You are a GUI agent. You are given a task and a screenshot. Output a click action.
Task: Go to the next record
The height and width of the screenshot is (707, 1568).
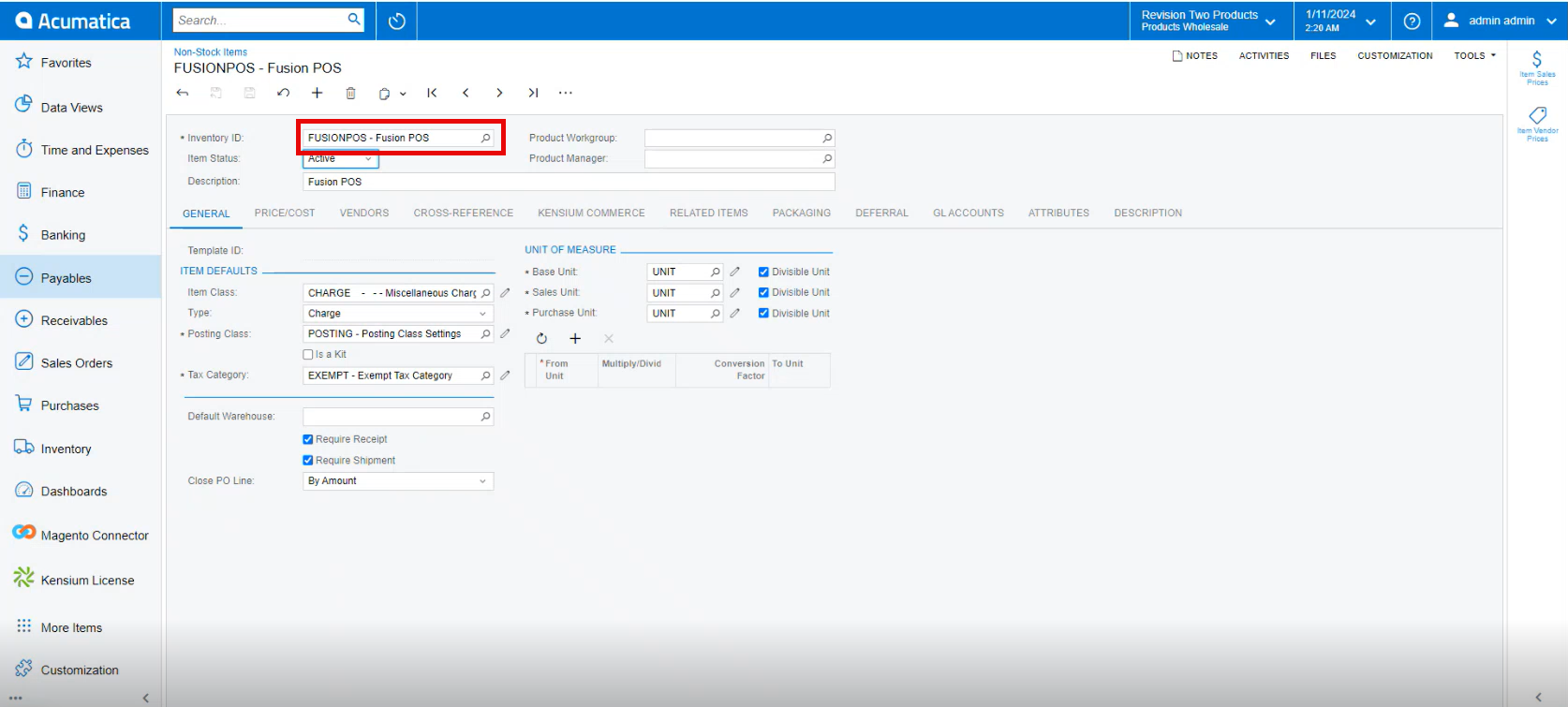tap(499, 93)
